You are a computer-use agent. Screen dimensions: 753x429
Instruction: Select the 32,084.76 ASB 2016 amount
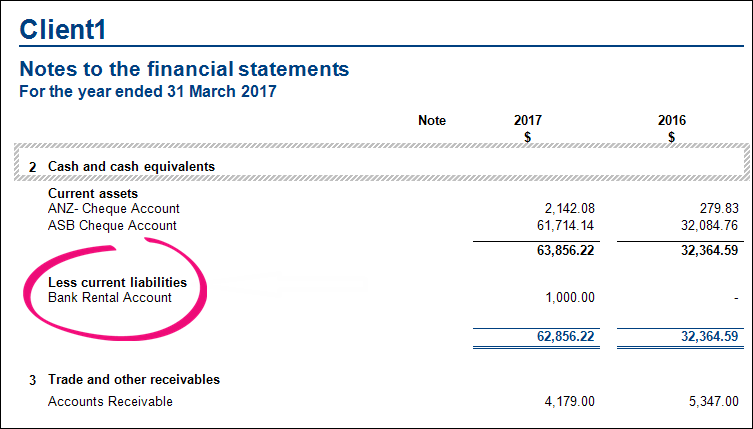pos(705,226)
